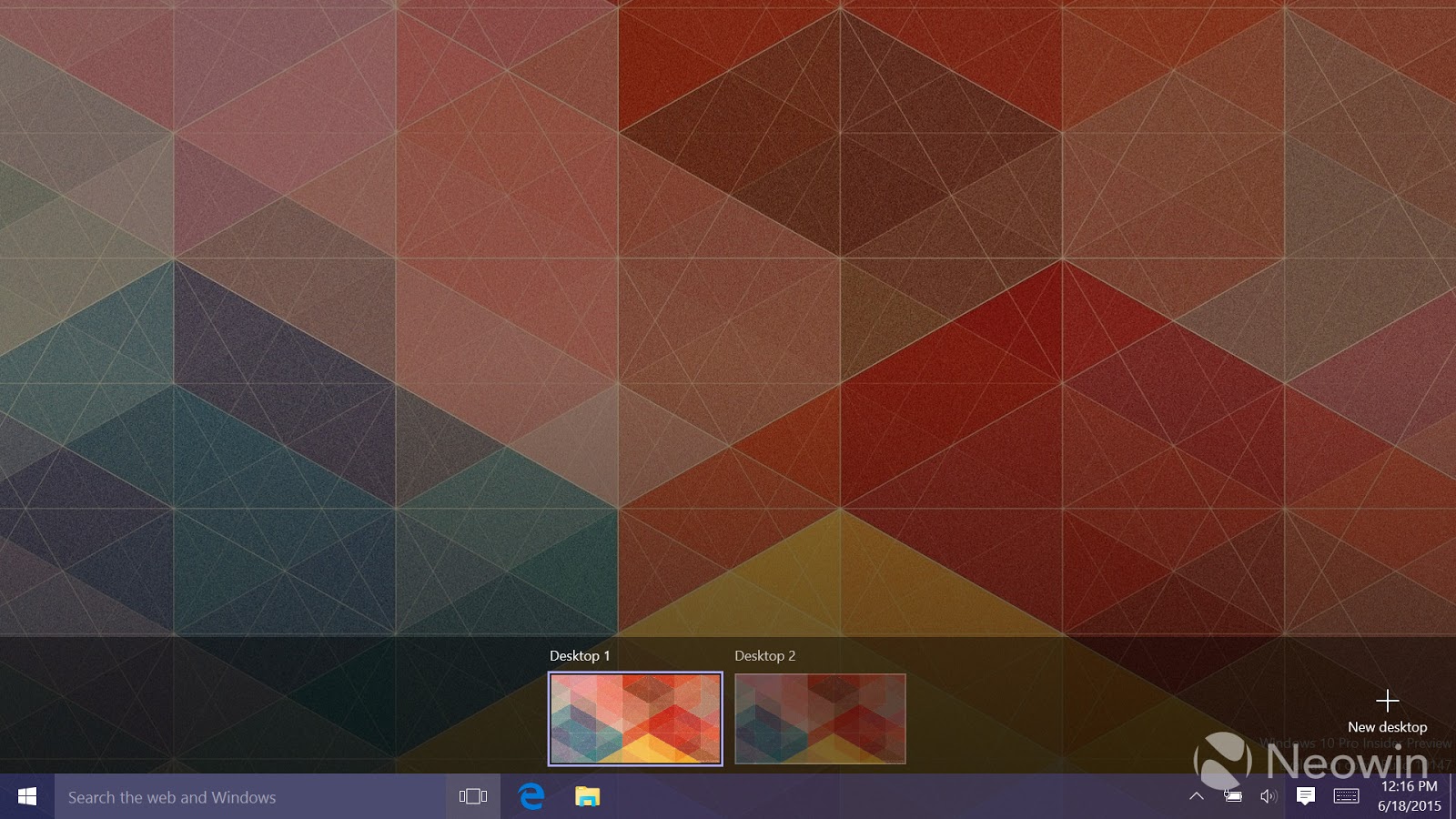
Task: Click the Desktop 2 label
Action: [765, 656]
